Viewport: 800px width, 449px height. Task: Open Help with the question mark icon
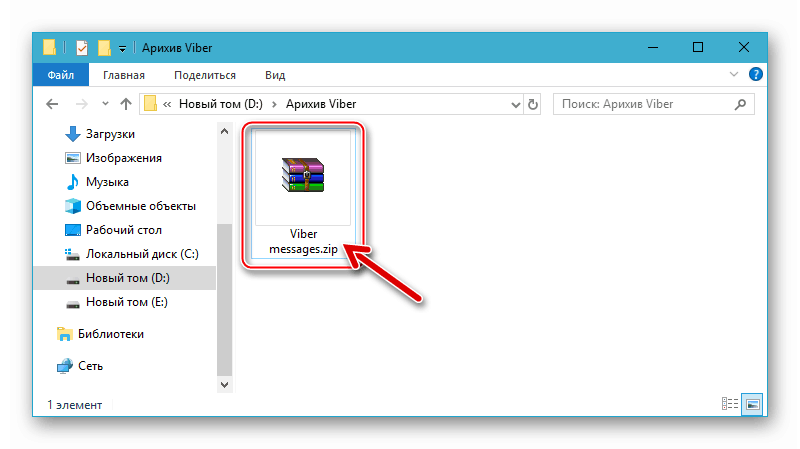(756, 74)
